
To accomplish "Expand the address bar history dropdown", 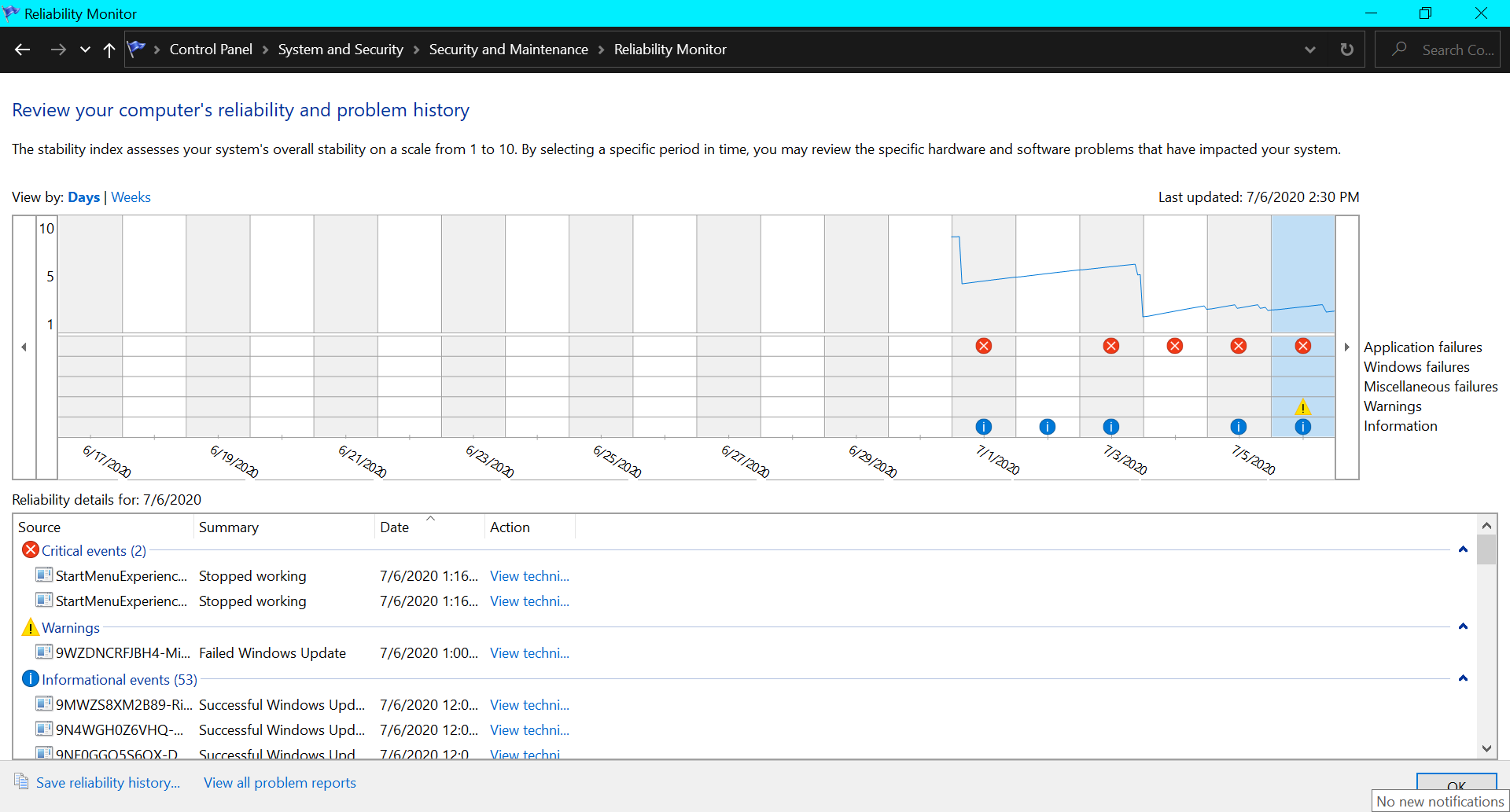I will coord(1310,50).
